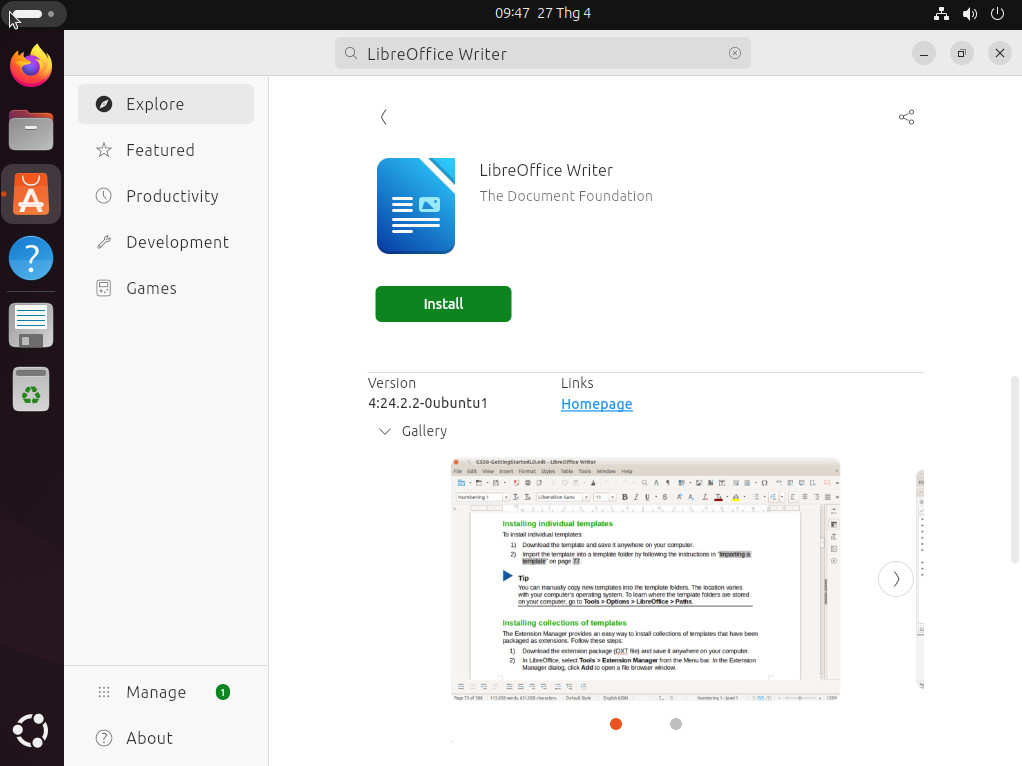Open the clock and date menu

[542, 13]
